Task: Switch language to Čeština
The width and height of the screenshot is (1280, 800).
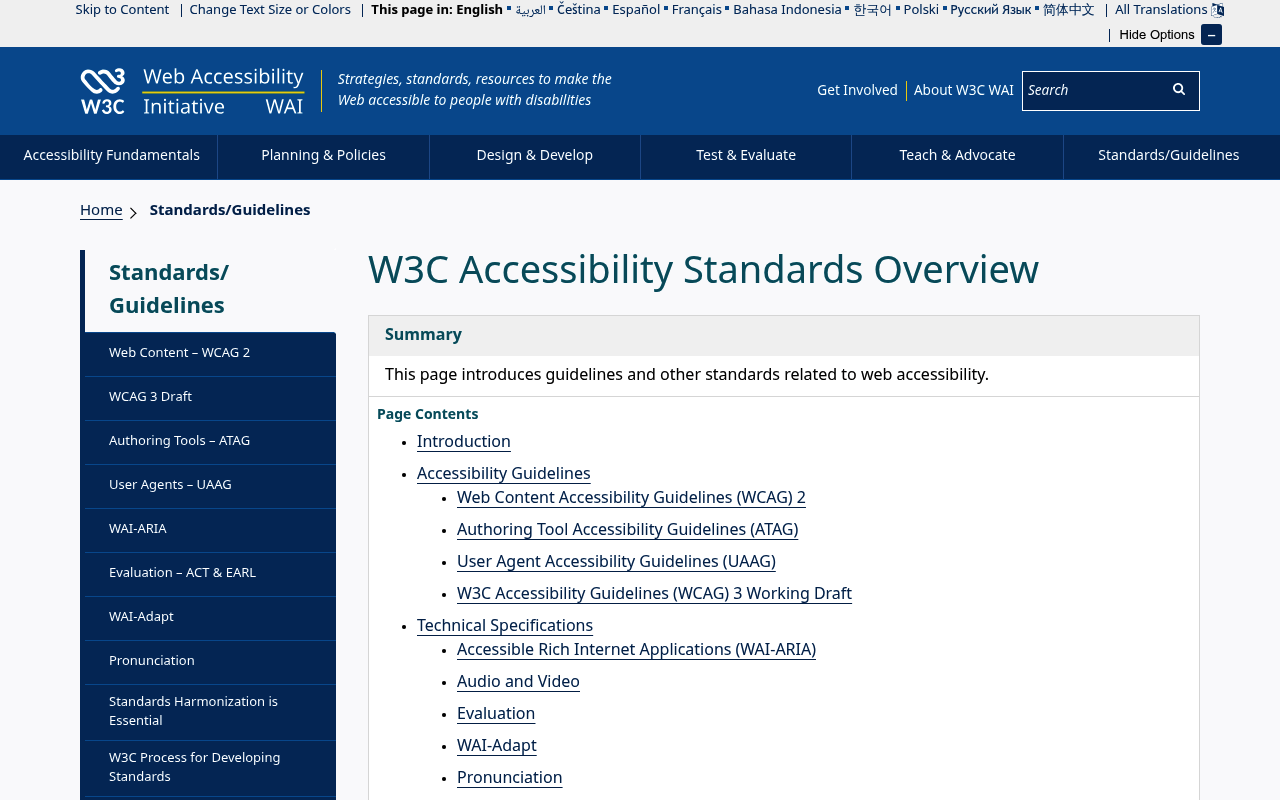Action: [x=579, y=10]
